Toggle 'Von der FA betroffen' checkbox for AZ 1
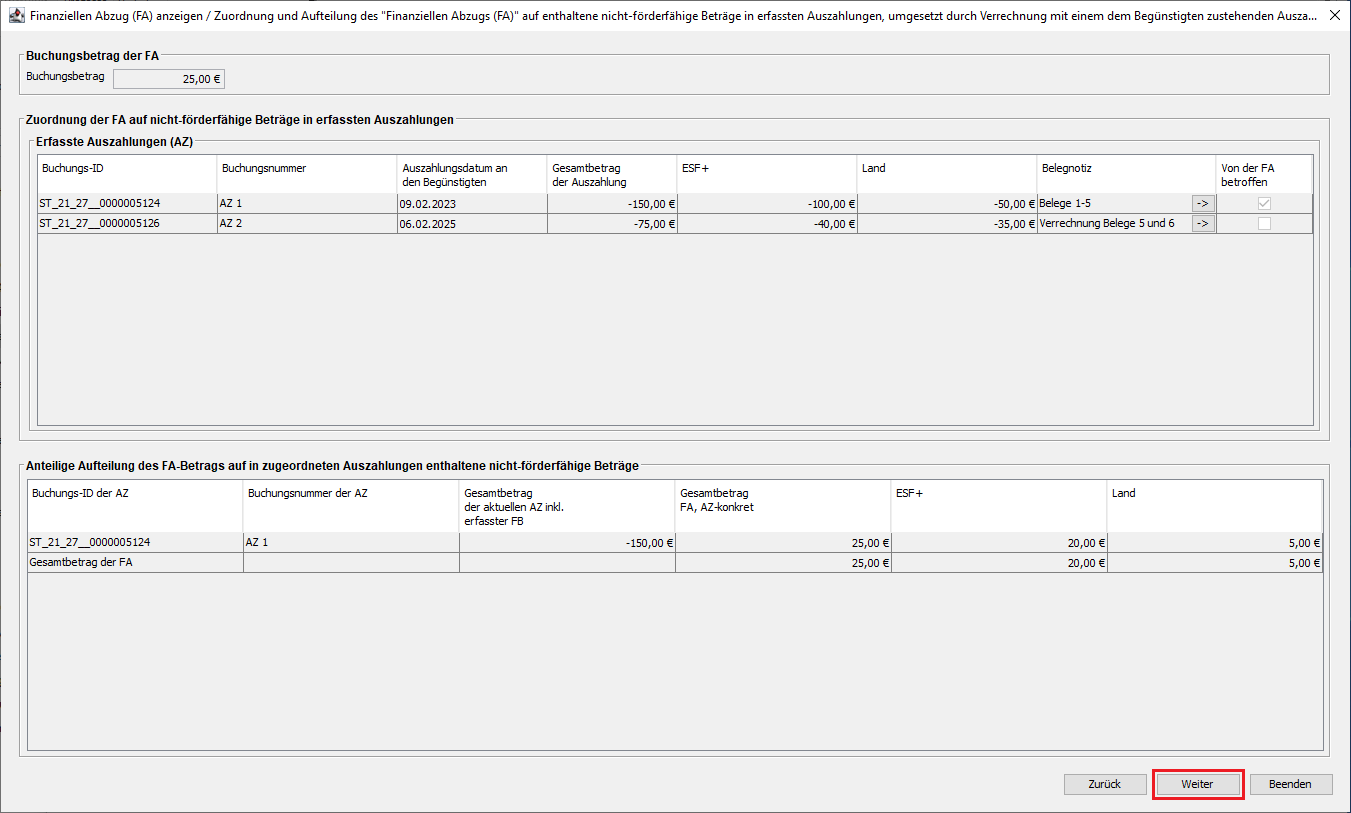Screen dimensions: 1351x813 (x=1264, y=203)
